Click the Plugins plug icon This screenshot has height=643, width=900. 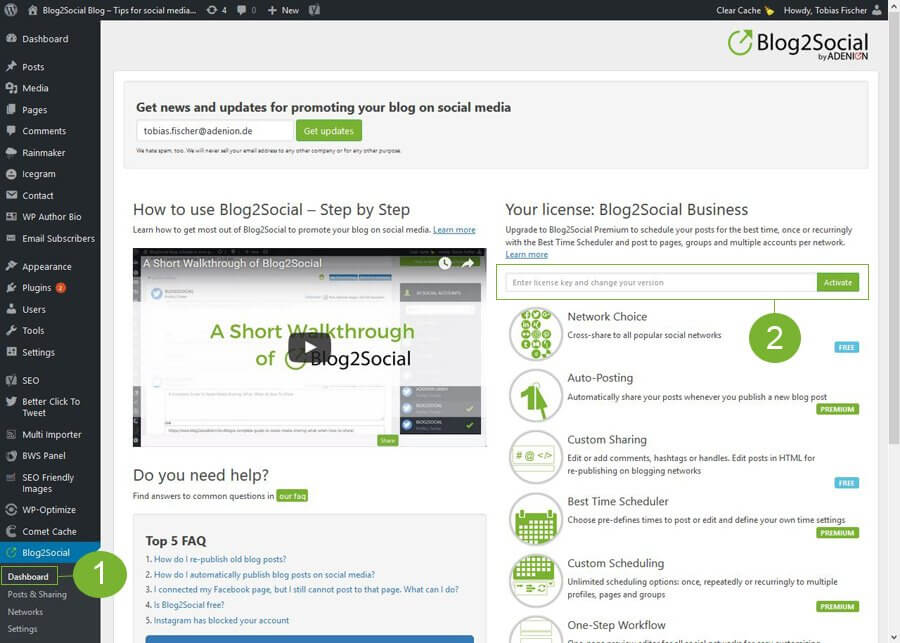coord(11,288)
